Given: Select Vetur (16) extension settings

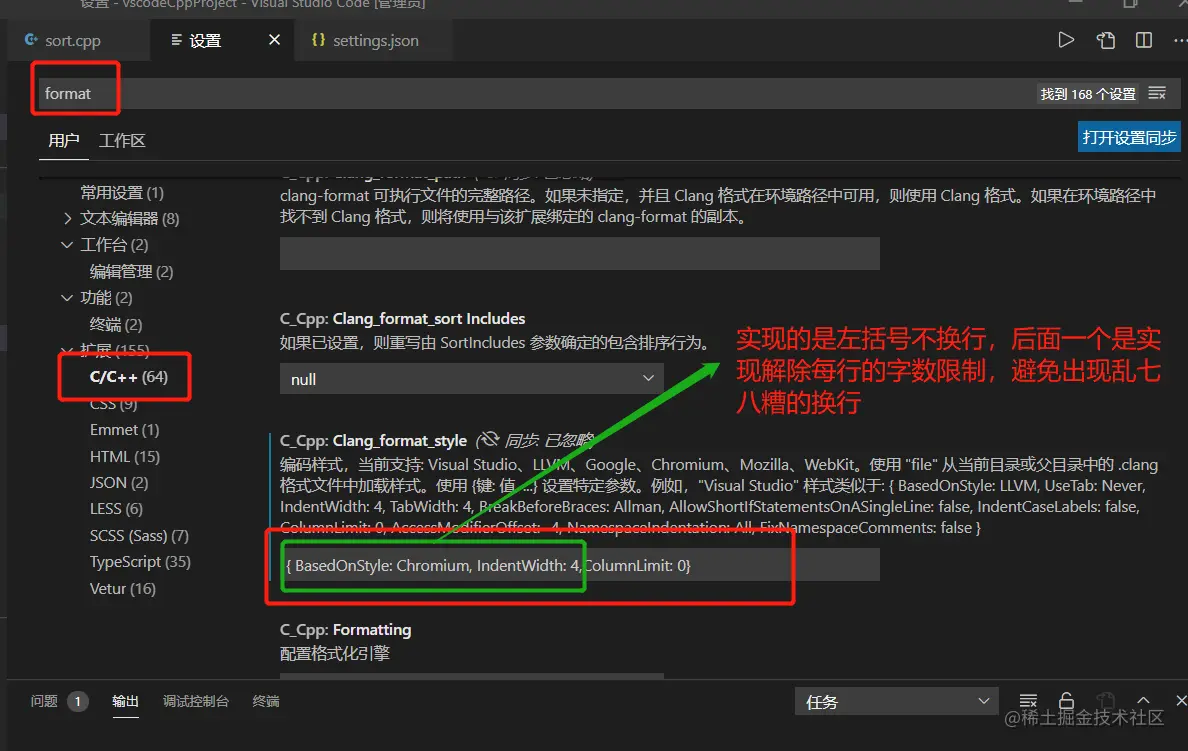Looking at the screenshot, I should pyautogui.click(x=123, y=589).
